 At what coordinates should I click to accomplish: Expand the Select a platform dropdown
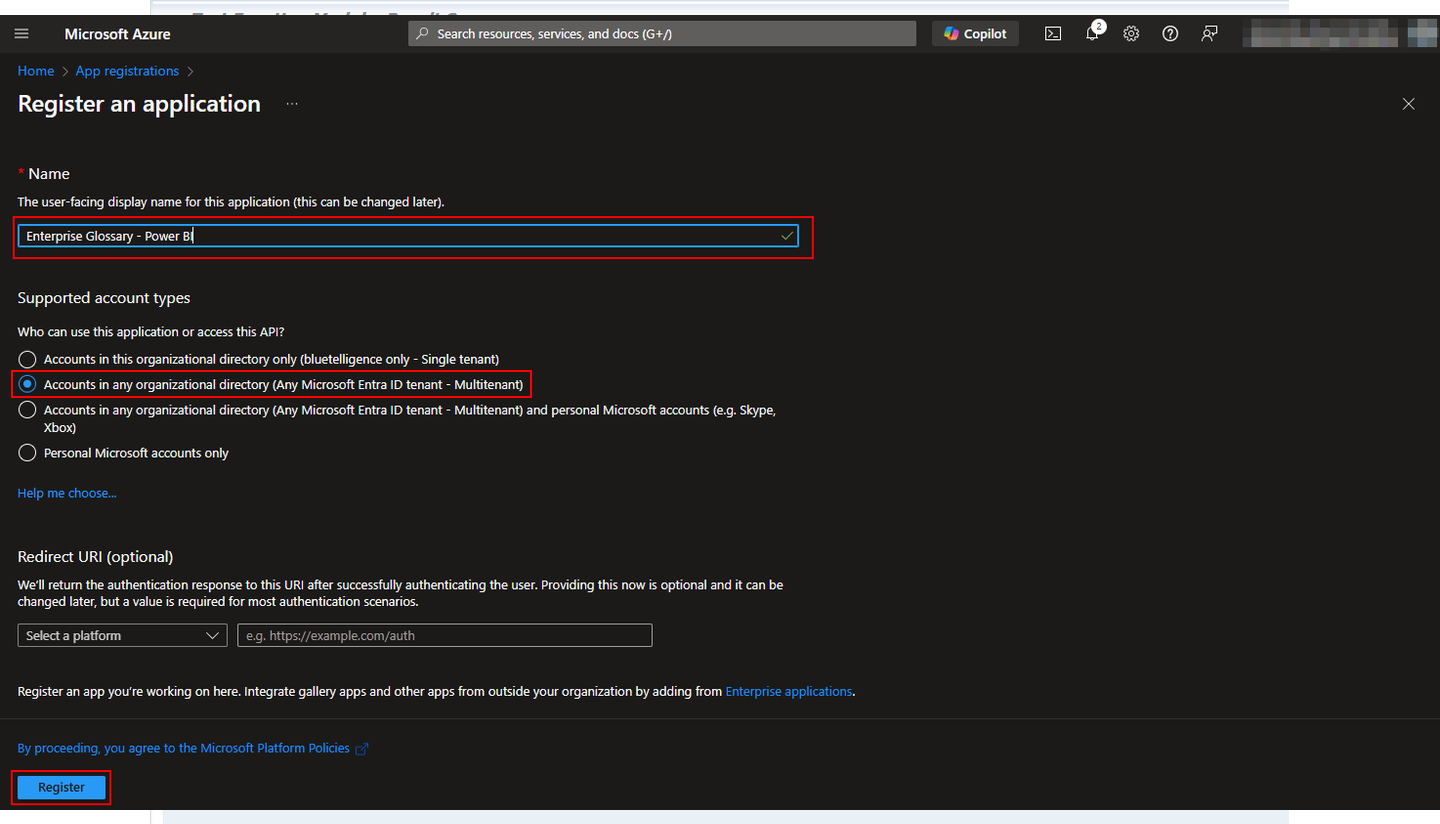(x=123, y=636)
